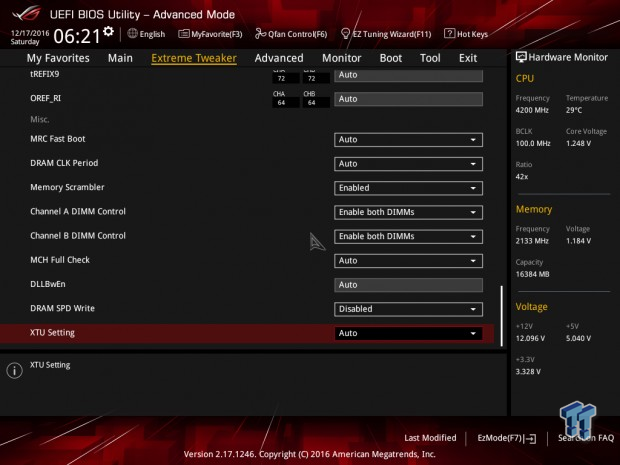Viewport: 620px width, 465px height.
Task: Open the Tool tab
Action: (x=430, y=58)
